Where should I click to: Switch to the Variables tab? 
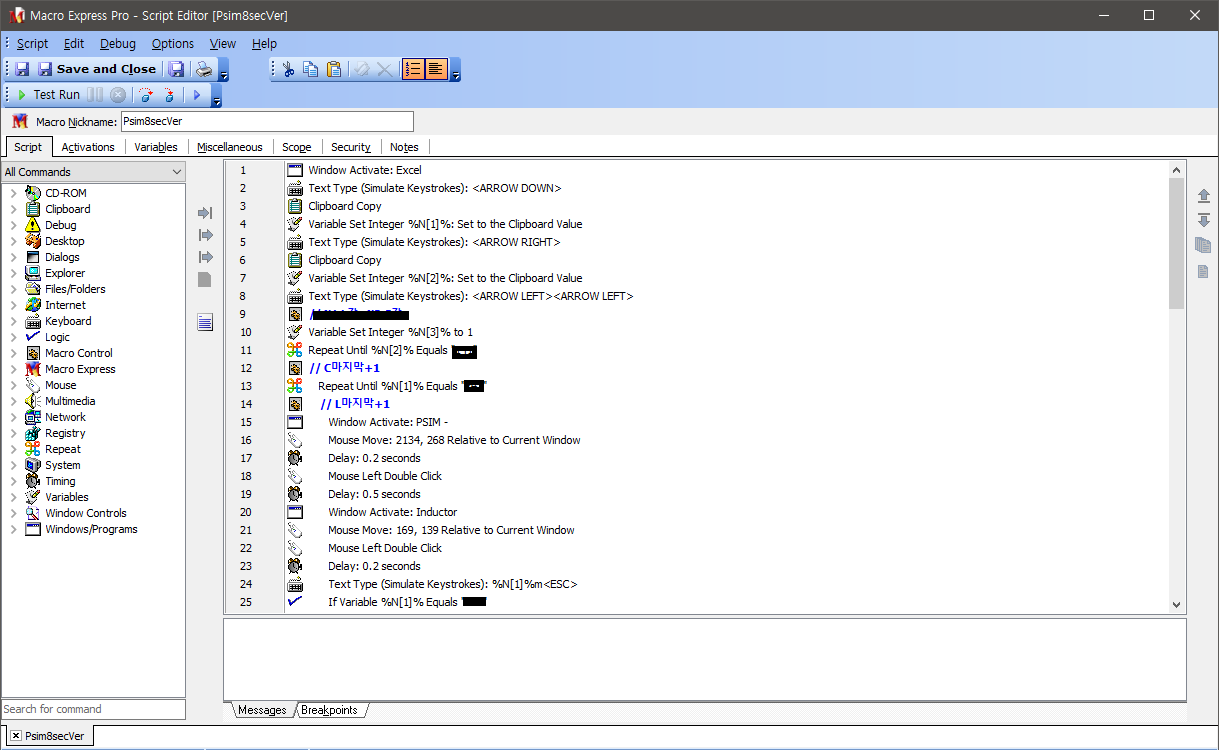(x=156, y=147)
